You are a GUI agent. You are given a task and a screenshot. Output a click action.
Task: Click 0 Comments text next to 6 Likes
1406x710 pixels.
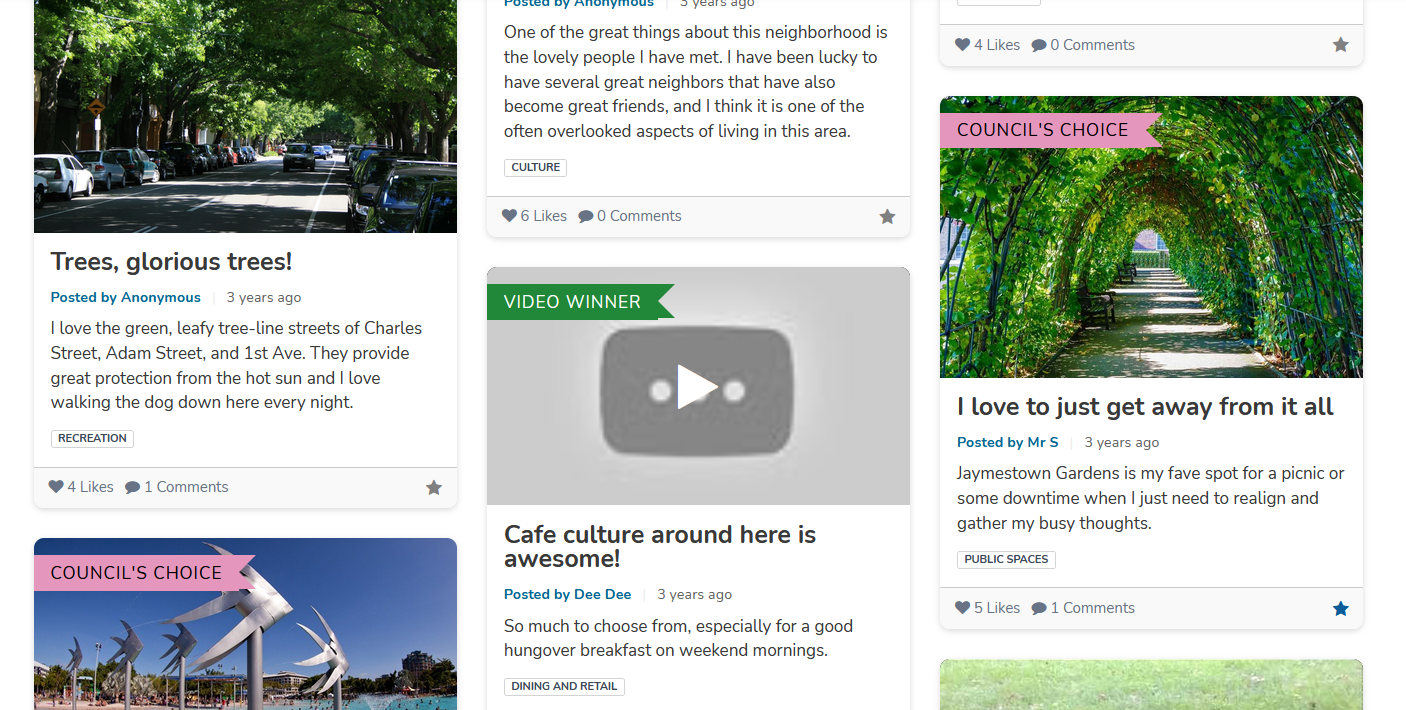click(639, 216)
